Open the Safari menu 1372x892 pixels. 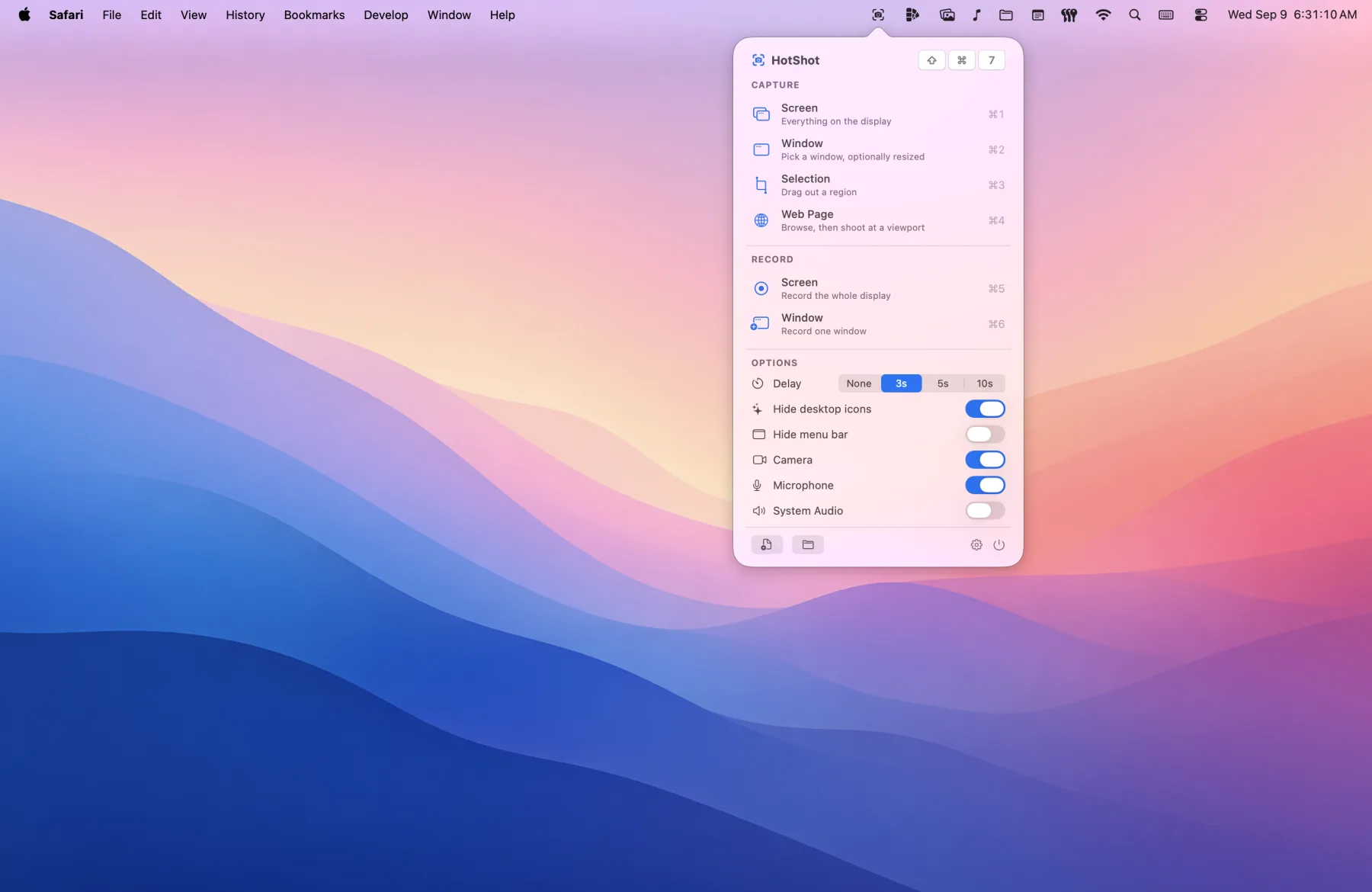click(66, 14)
